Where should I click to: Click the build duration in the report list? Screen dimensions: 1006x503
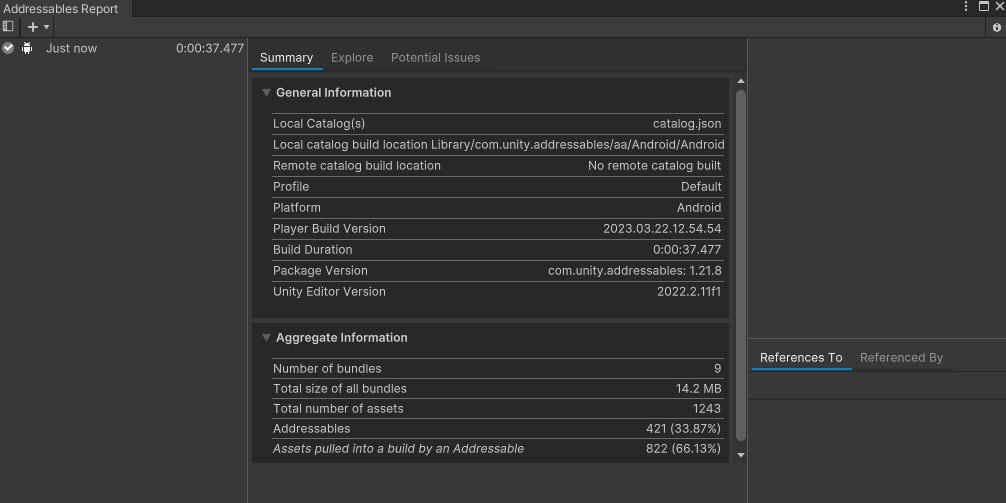click(210, 48)
